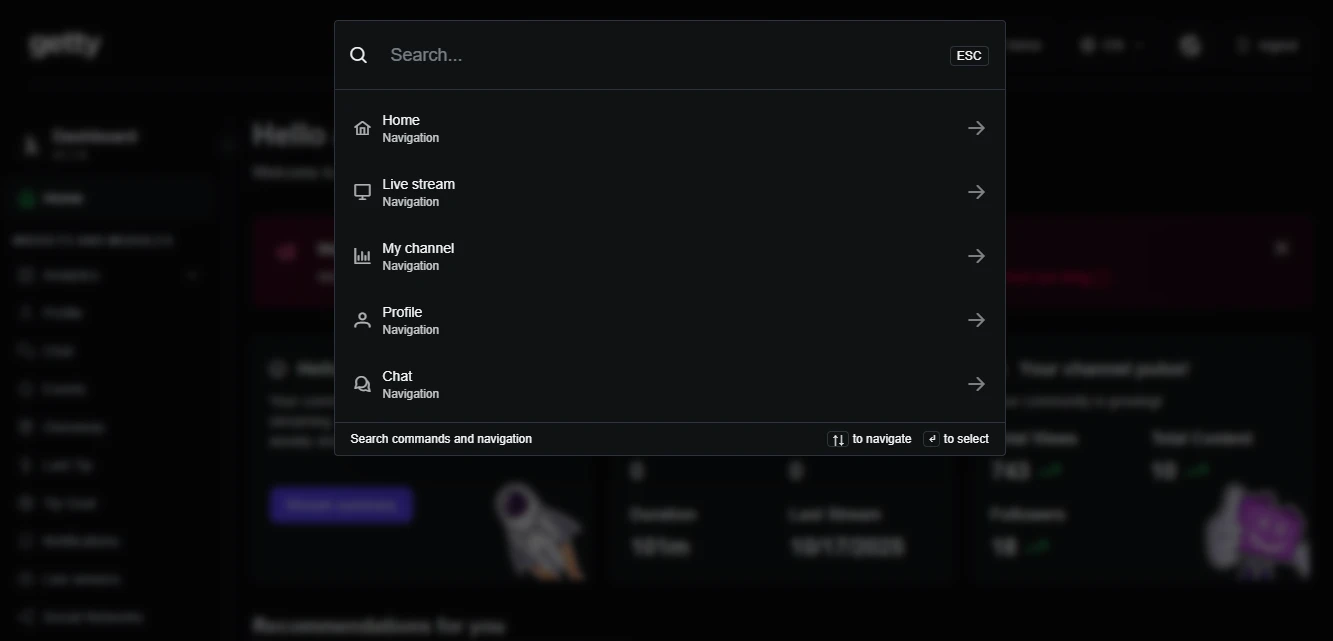This screenshot has width=1333, height=641.
Task: Click the arrow on the Chat row
Action: pos(977,384)
